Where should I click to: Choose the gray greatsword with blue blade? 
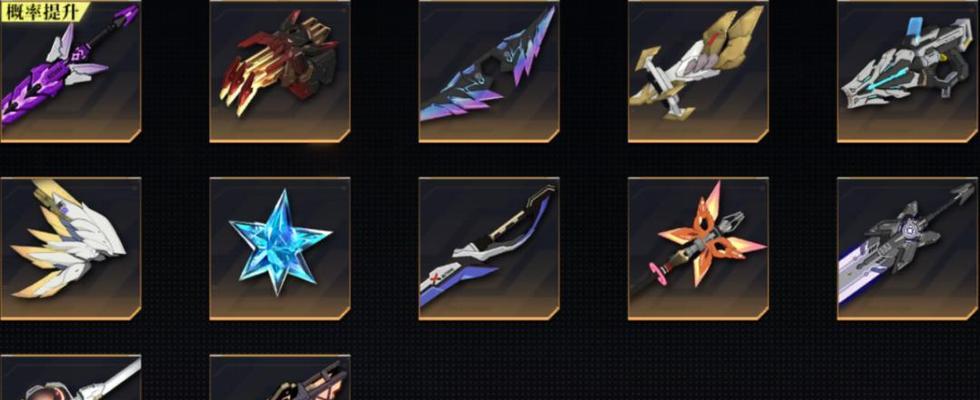click(907, 249)
